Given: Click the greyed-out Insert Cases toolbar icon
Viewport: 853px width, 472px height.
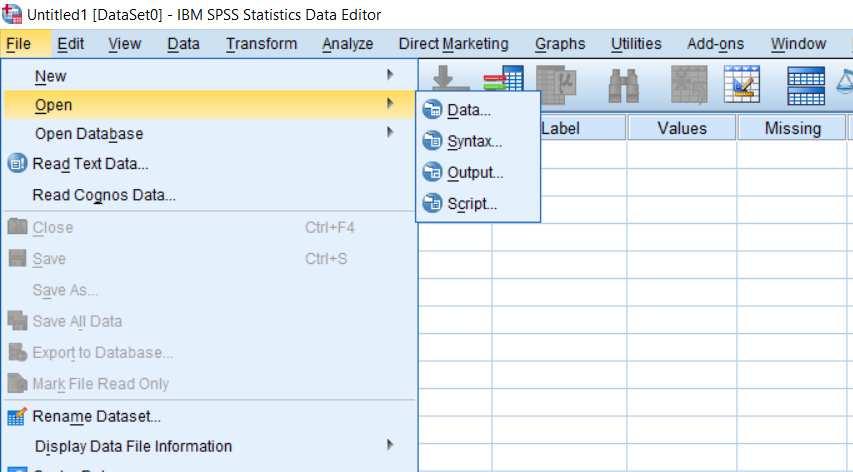Looking at the screenshot, I should (x=689, y=84).
